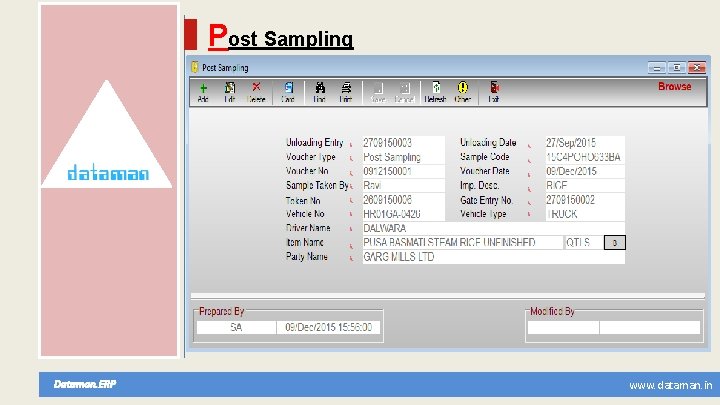Click the Driver Name field DALWARA
The image size is (720, 405).
(494, 228)
